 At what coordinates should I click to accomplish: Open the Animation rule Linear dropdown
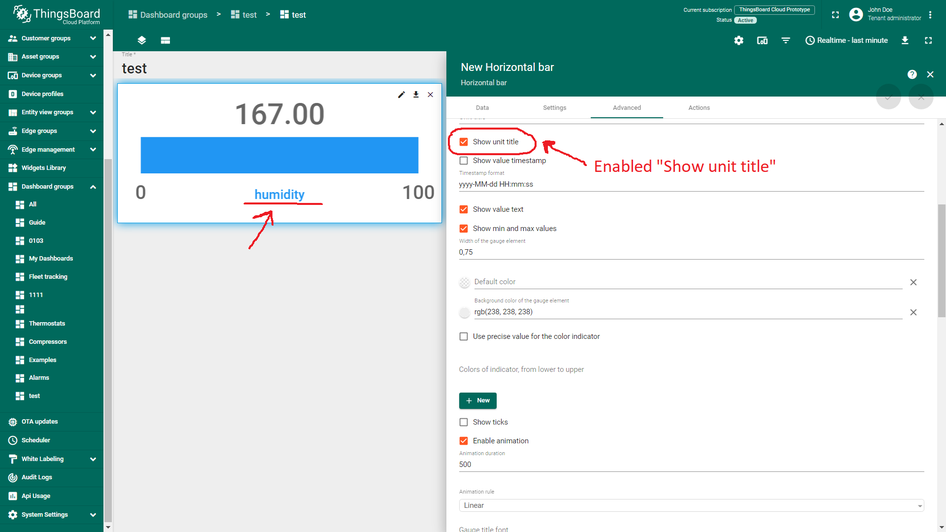[x=691, y=505]
